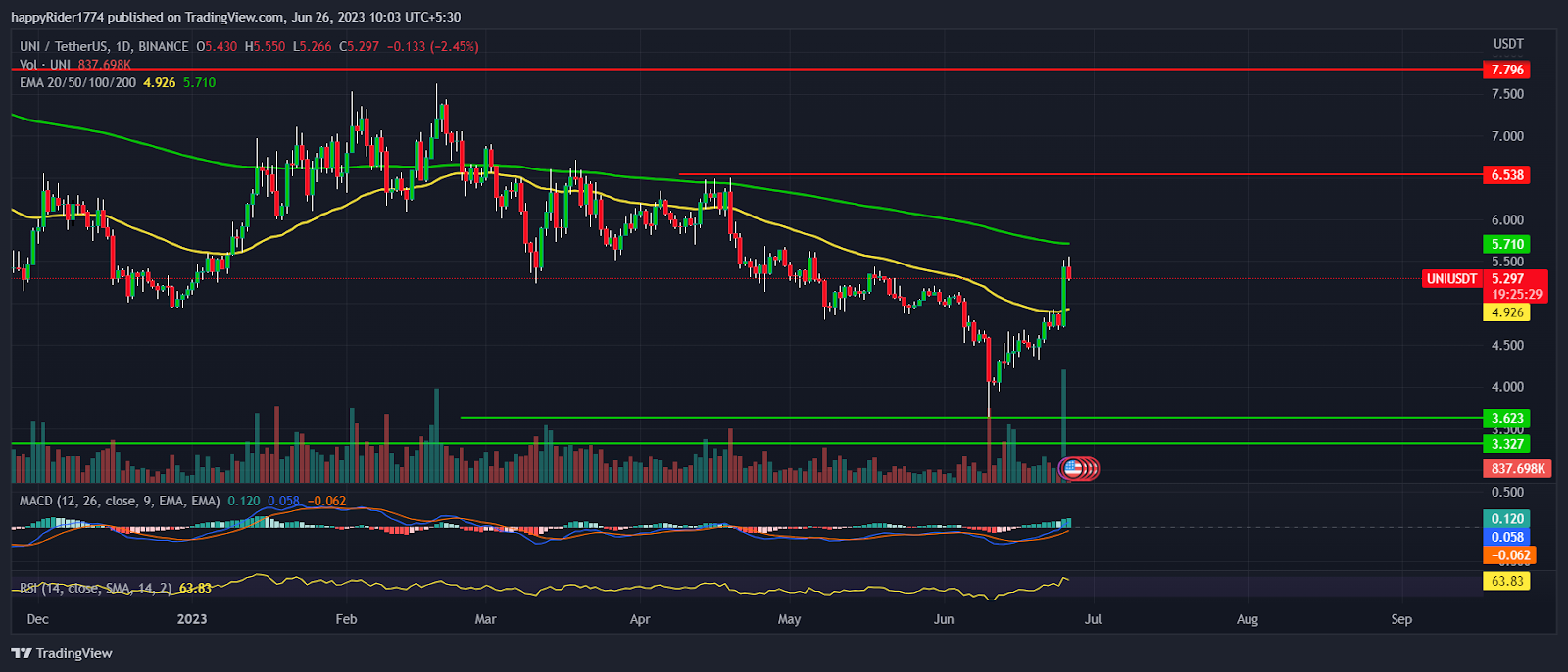Click the Apr label on the time axis
Image resolution: width=1568 pixels, height=672 pixels.
[x=640, y=619]
